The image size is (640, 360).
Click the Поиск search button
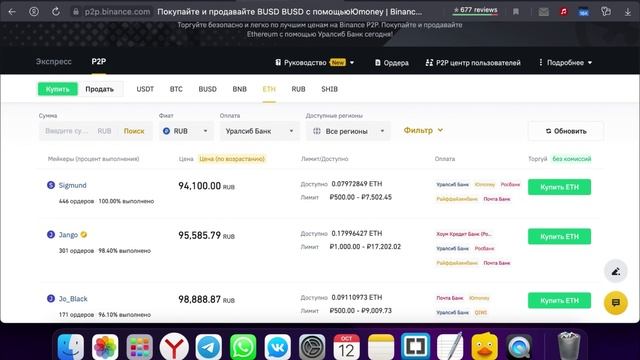[x=134, y=131]
